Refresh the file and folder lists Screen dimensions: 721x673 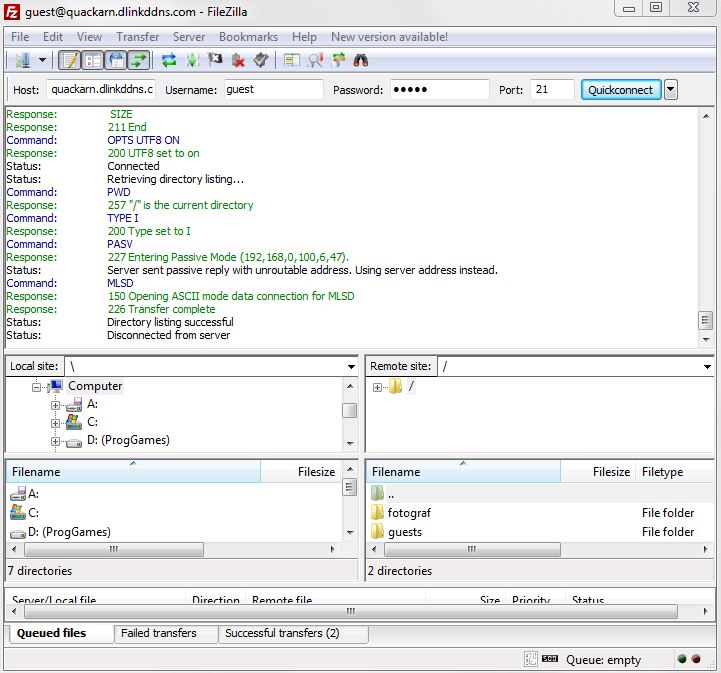coord(169,60)
